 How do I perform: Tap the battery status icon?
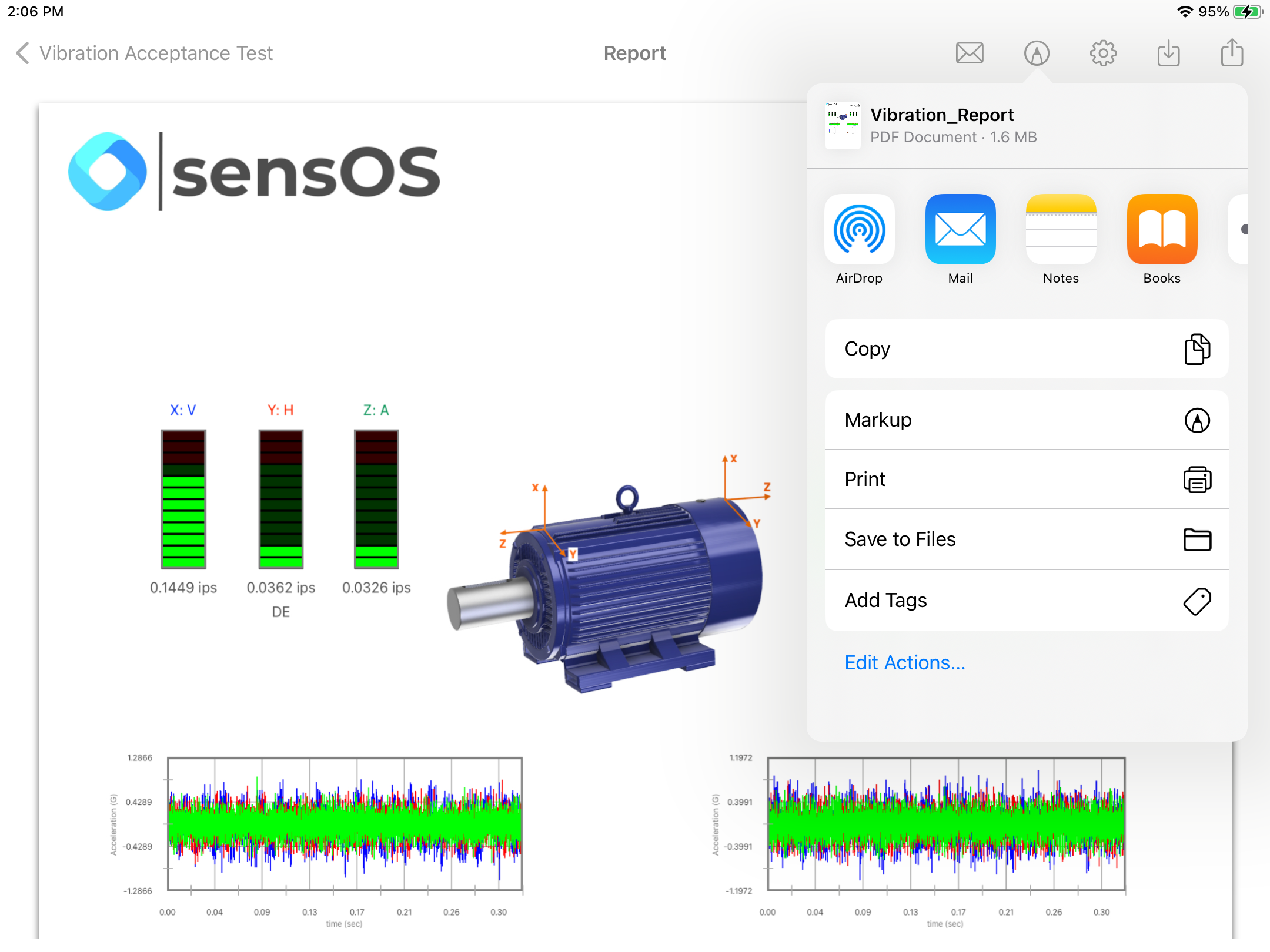(1247, 12)
